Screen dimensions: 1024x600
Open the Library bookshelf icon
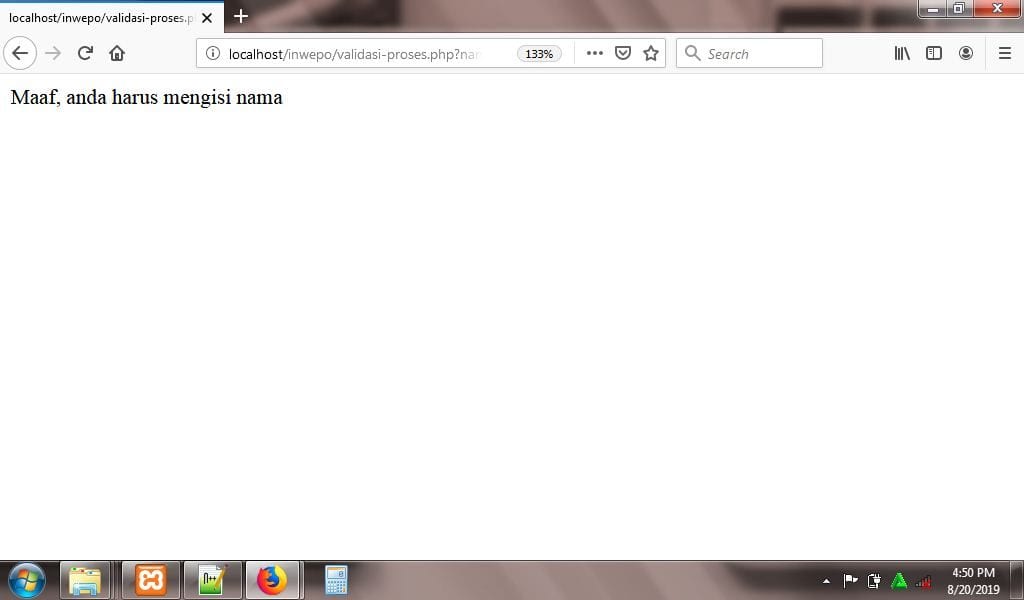[902, 54]
